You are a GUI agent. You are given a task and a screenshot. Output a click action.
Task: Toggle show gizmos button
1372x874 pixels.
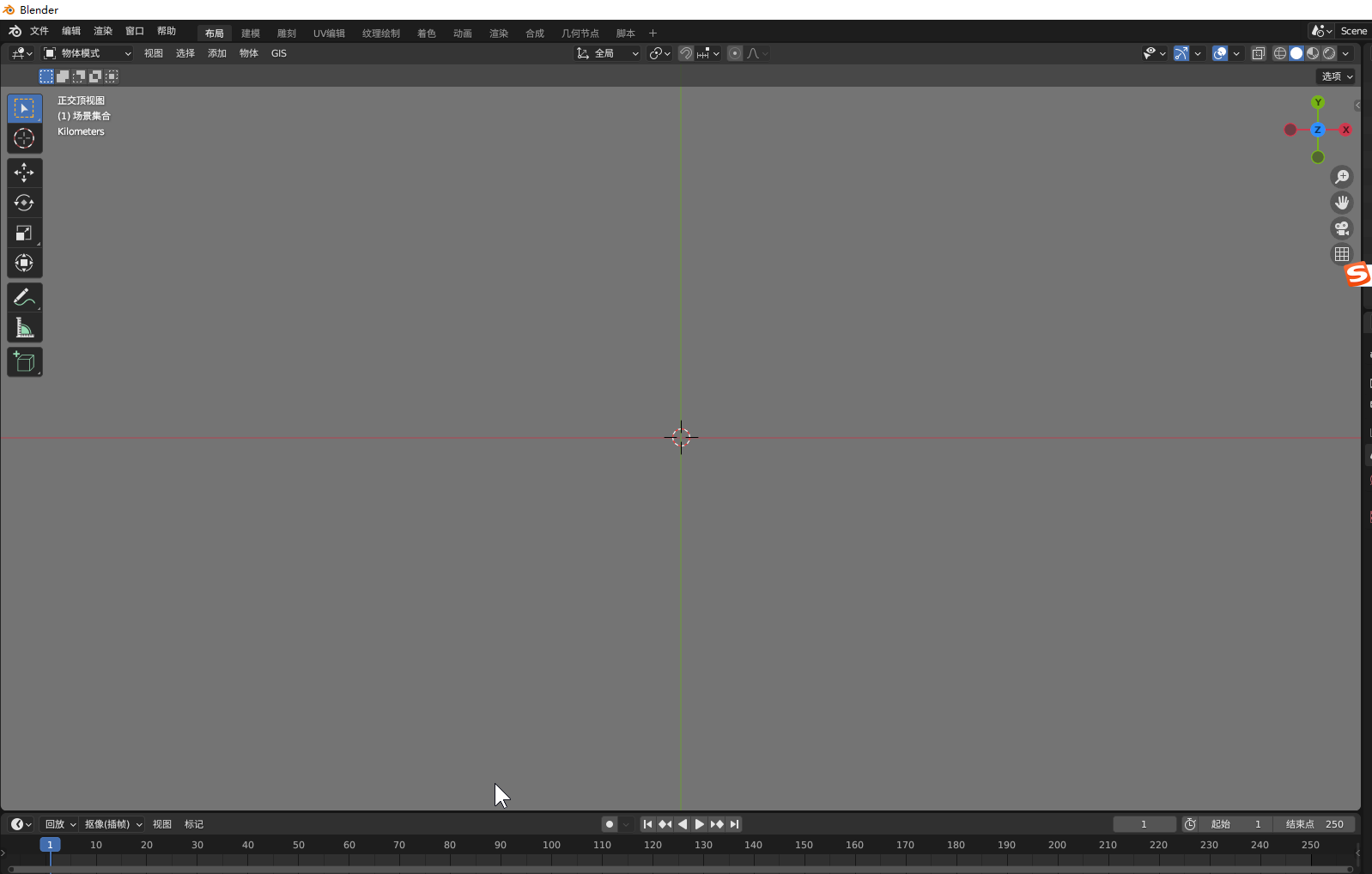click(1181, 53)
